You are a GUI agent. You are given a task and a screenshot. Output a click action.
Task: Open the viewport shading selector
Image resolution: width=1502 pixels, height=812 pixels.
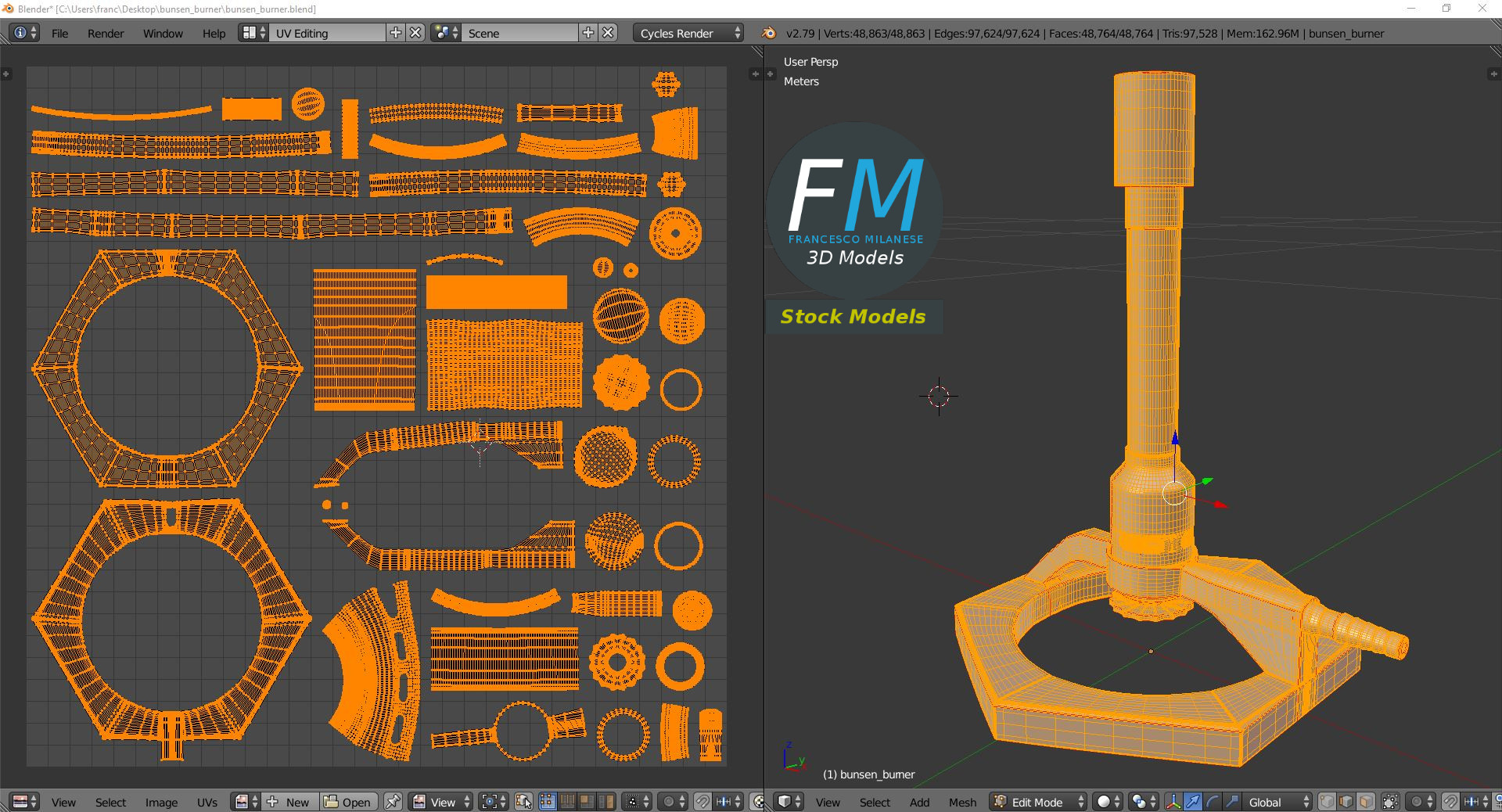click(1108, 802)
